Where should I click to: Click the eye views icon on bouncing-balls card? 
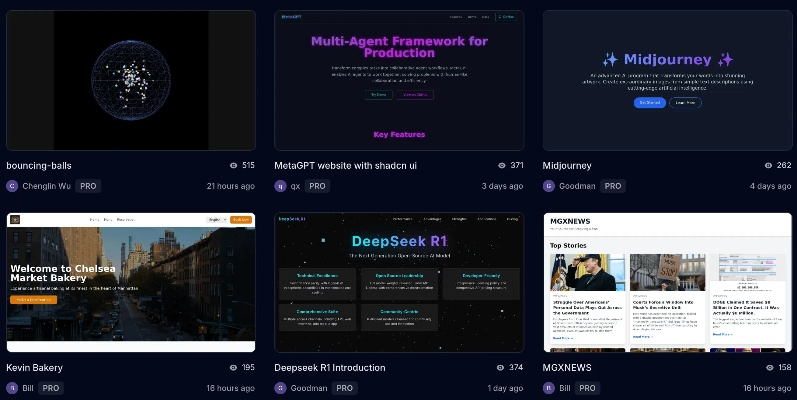(234, 165)
